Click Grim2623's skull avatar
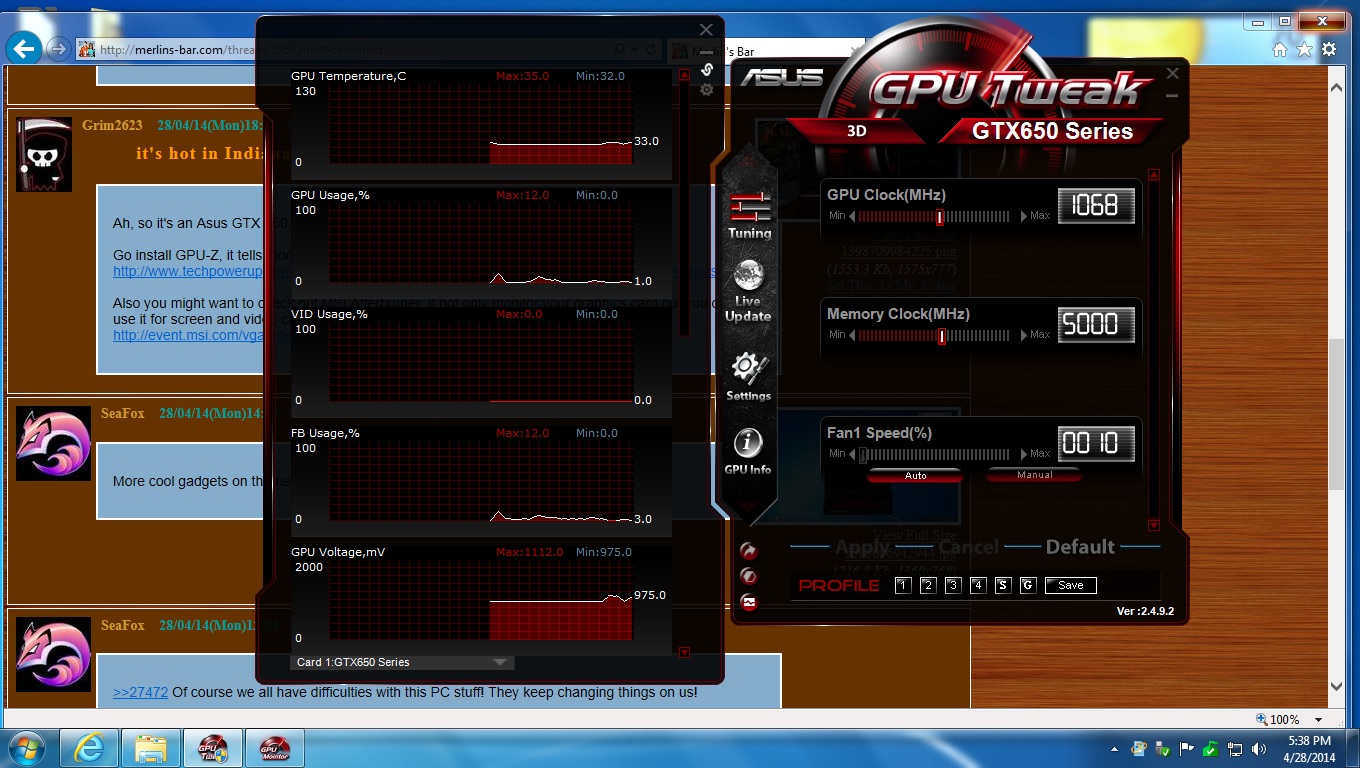1360x768 pixels. click(44, 154)
